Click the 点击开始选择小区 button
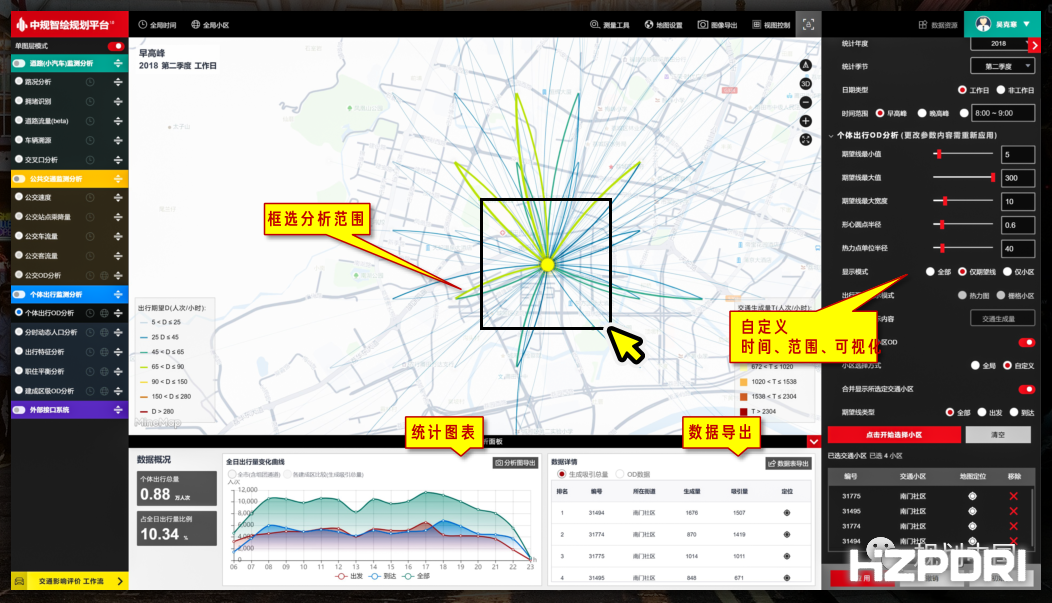 tap(880, 434)
